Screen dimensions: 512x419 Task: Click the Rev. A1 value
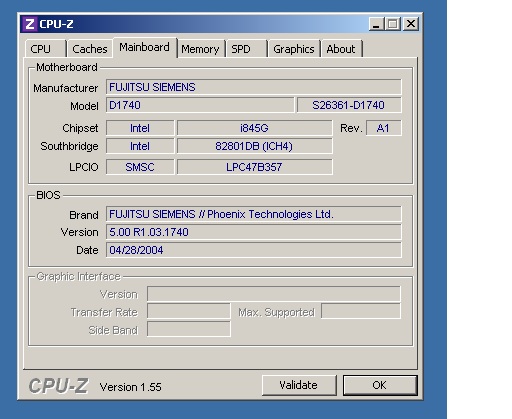pyautogui.click(x=384, y=128)
